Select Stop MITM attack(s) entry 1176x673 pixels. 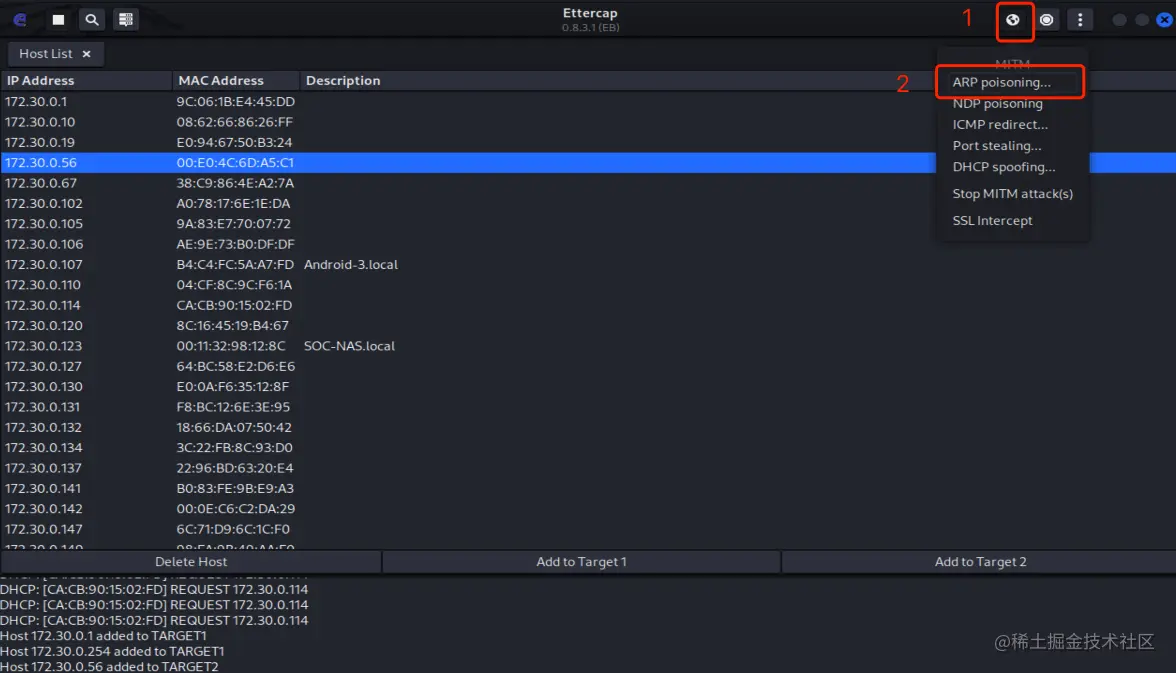(x=1011, y=194)
